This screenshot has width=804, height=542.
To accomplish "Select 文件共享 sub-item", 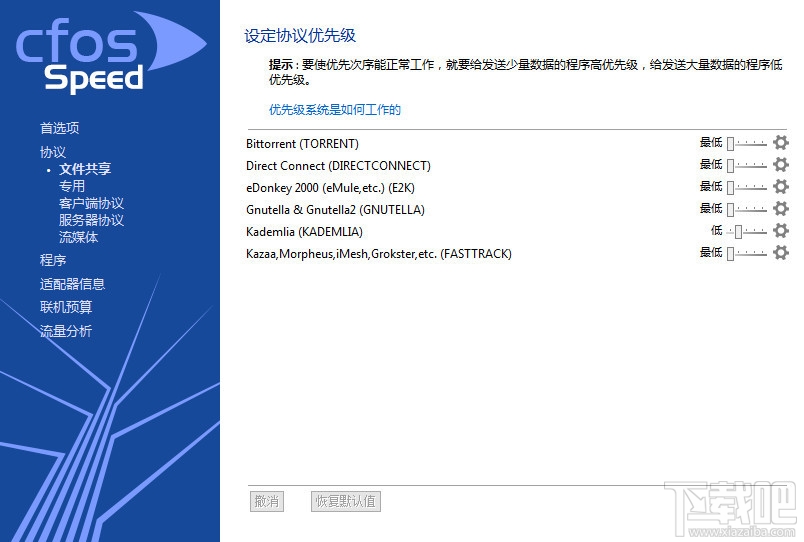I will [x=85, y=169].
